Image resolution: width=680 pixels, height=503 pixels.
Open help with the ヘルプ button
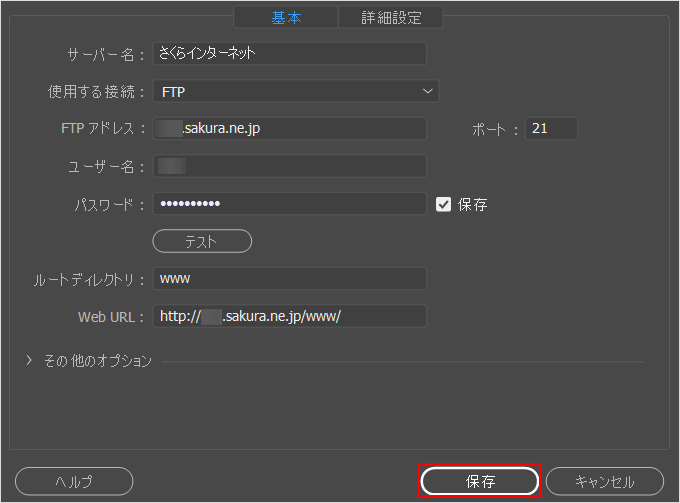coord(73,481)
